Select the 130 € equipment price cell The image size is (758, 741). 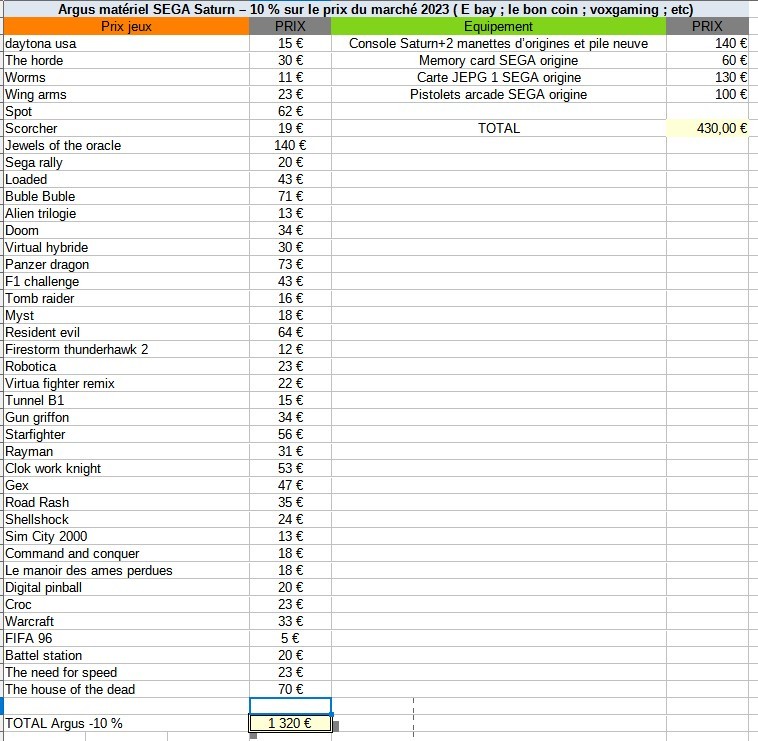point(707,77)
